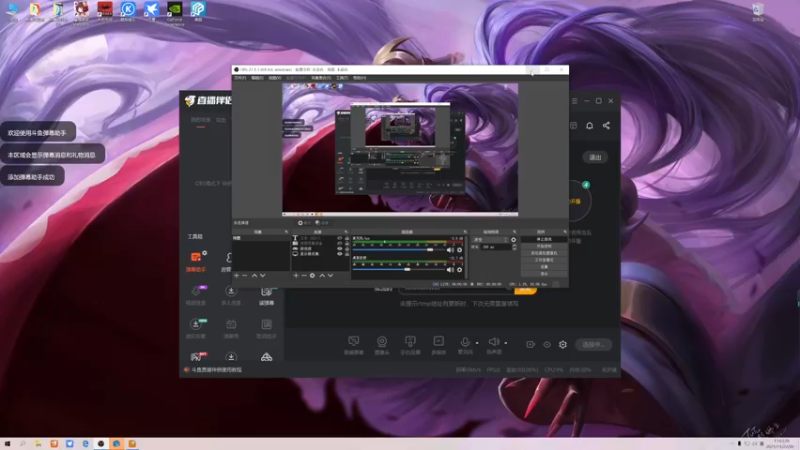The image size is (800, 450).
Task: Toggle visibility of second source row
Action: 339,243
